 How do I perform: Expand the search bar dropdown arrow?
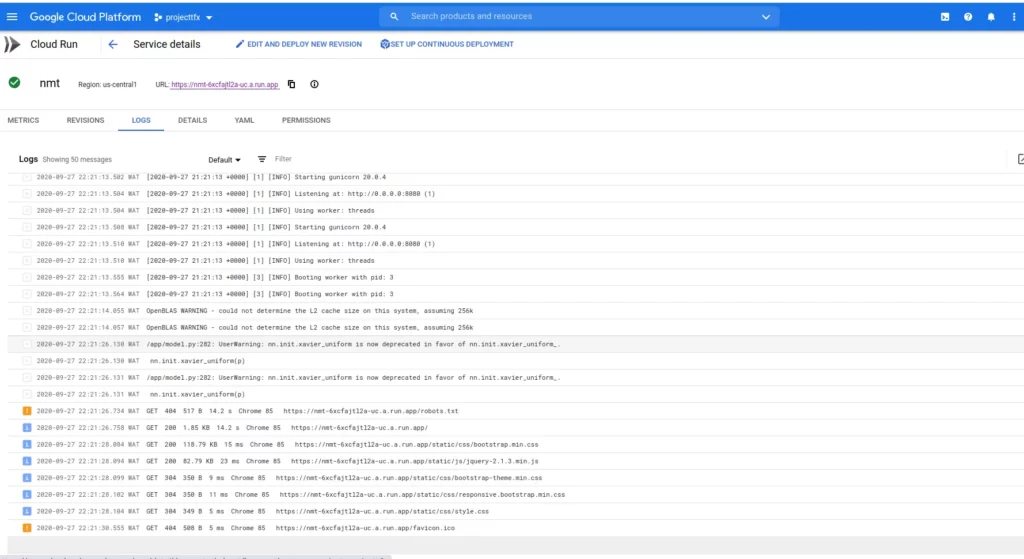click(765, 17)
